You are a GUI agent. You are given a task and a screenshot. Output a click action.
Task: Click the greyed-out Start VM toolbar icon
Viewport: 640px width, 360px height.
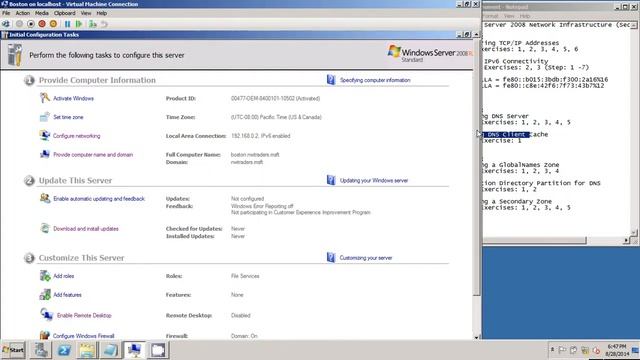19,24
